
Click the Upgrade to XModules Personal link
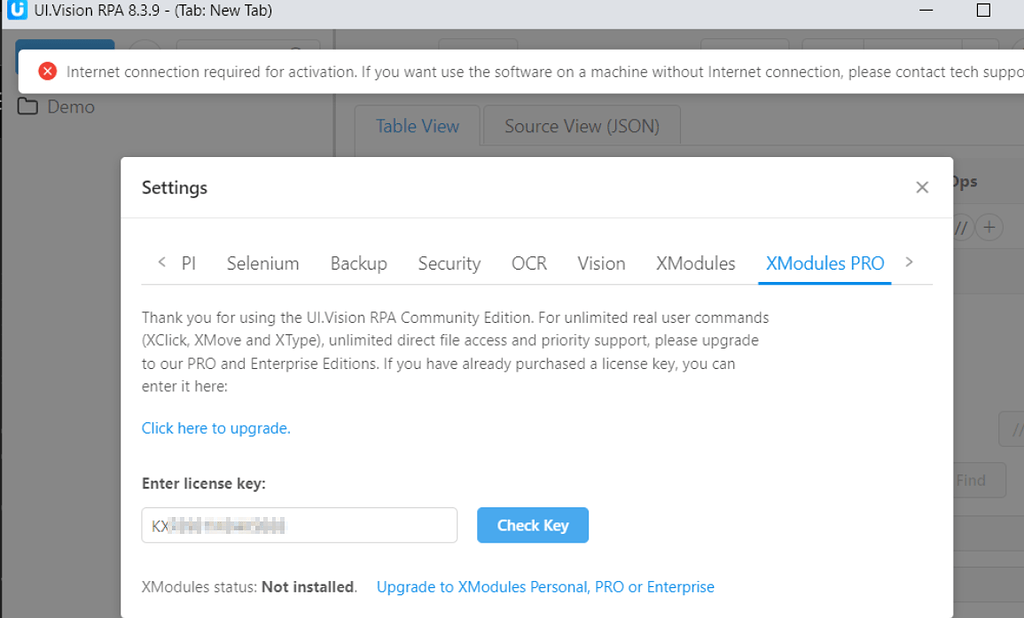coord(545,587)
